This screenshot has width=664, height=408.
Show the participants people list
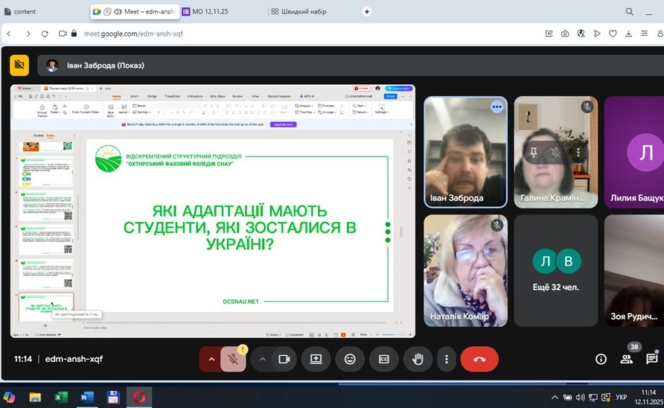coord(627,359)
